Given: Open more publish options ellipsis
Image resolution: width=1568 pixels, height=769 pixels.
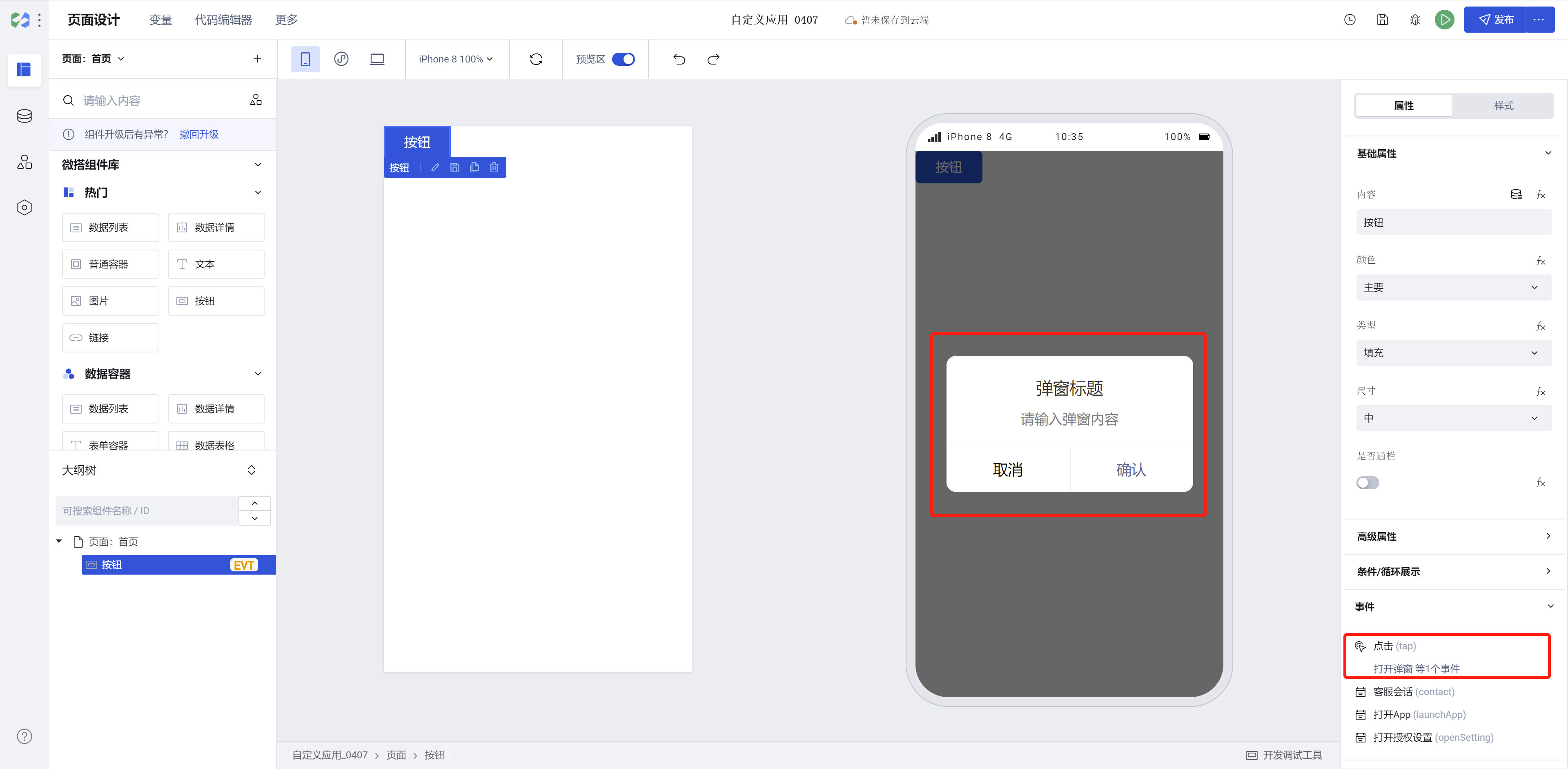Looking at the screenshot, I should click(x=1539, y=20).
